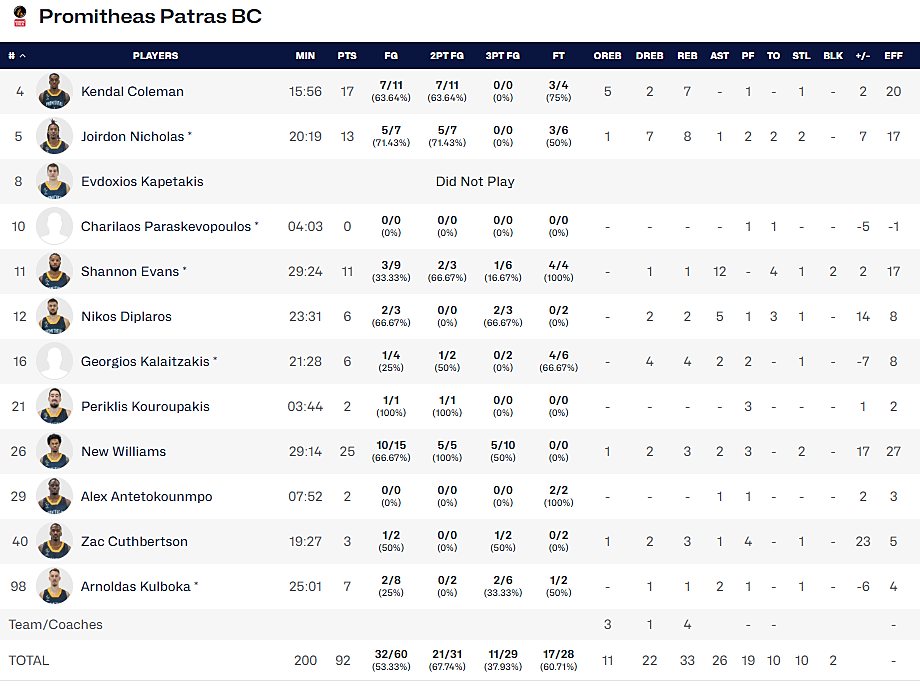920x690 pixels.
Task: Sort table by OREB column header
Action: coord(607,56)
